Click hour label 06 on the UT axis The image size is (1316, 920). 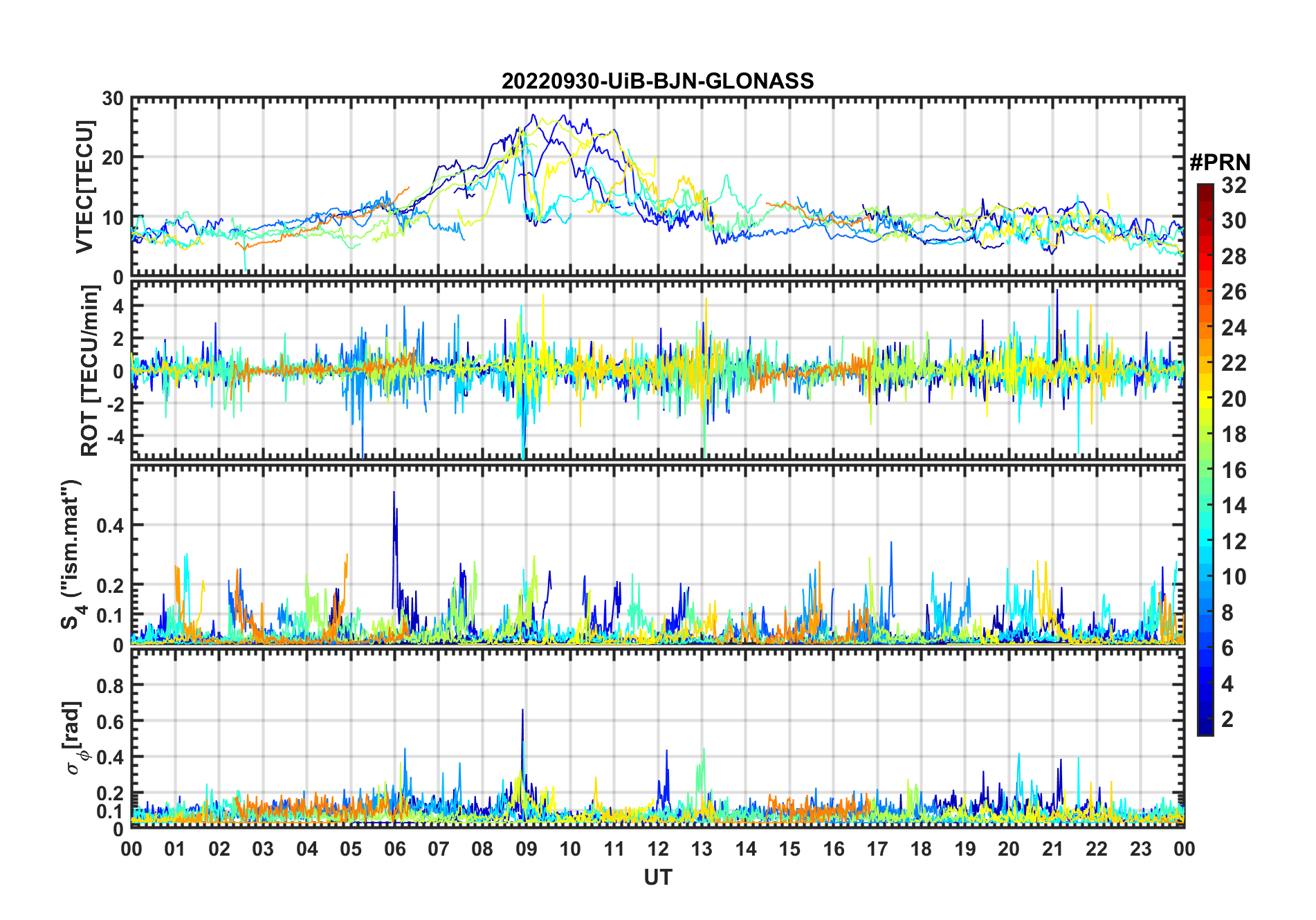click(394, 849)
